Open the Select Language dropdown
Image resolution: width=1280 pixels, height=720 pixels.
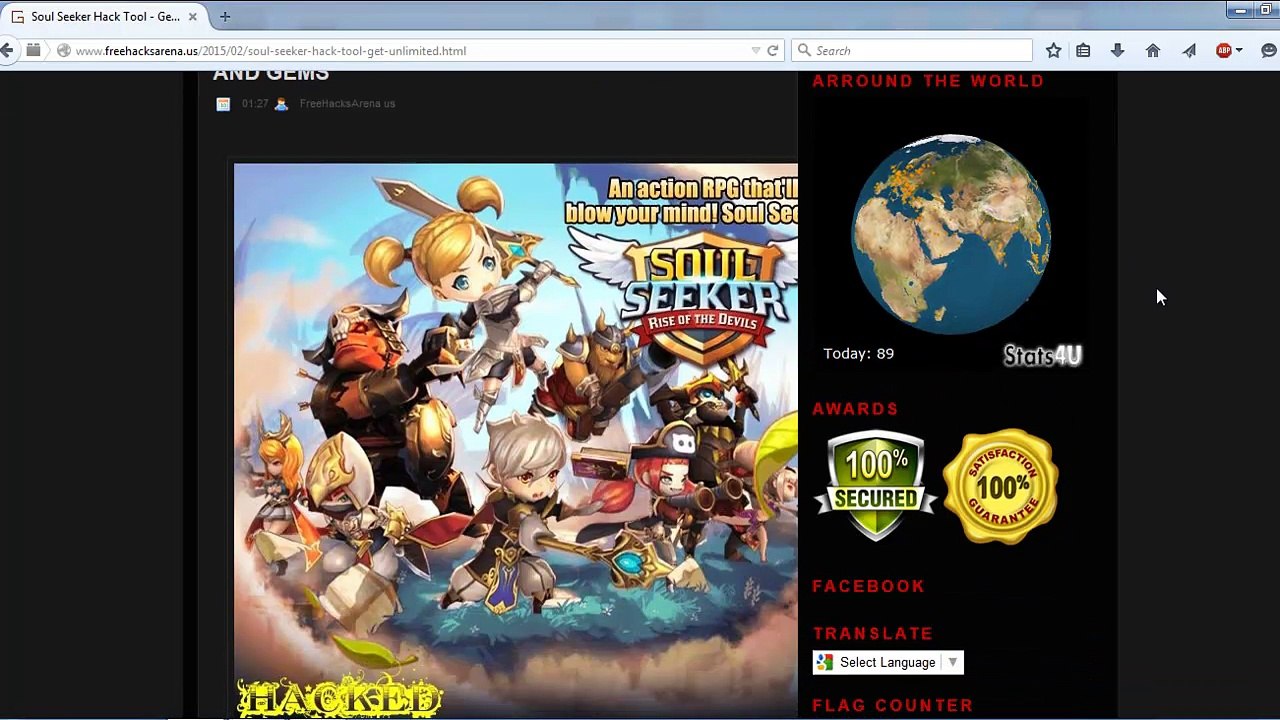pyautogui.click(x=888, y=662)
